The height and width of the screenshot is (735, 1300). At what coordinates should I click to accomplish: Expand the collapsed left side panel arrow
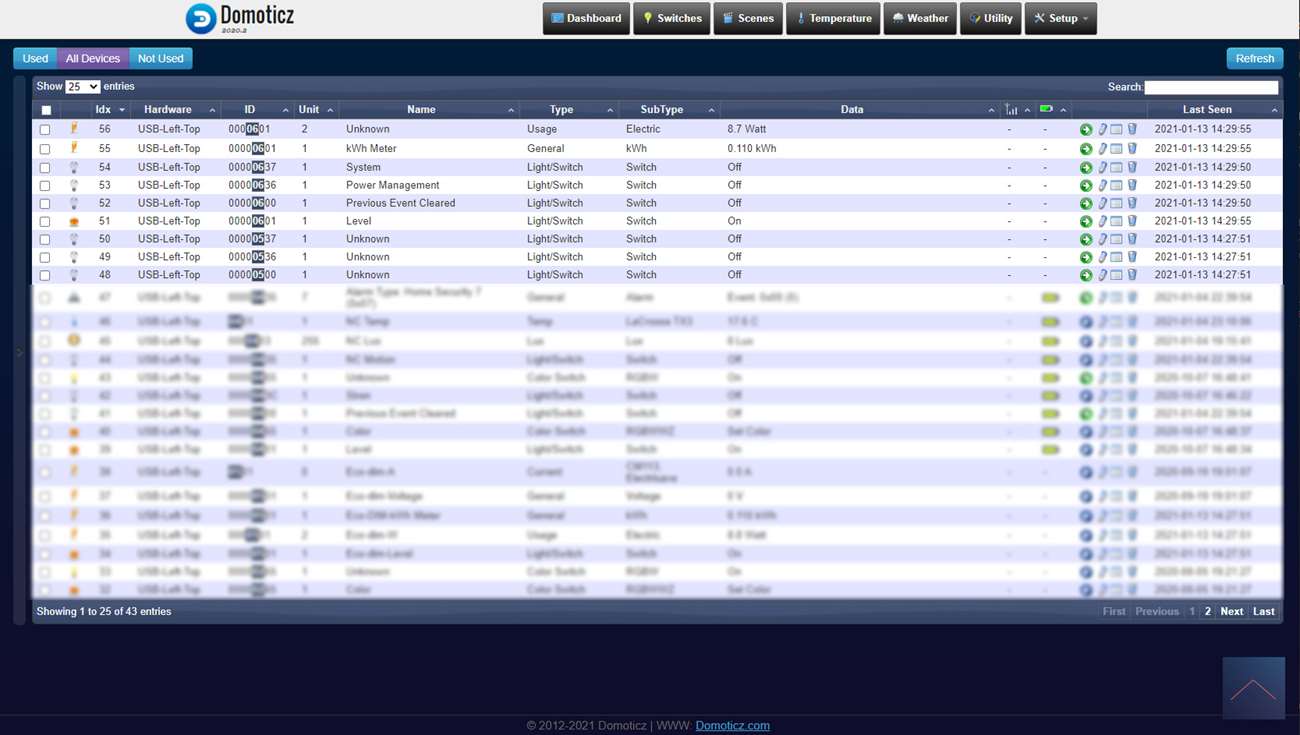pos(19,351)
